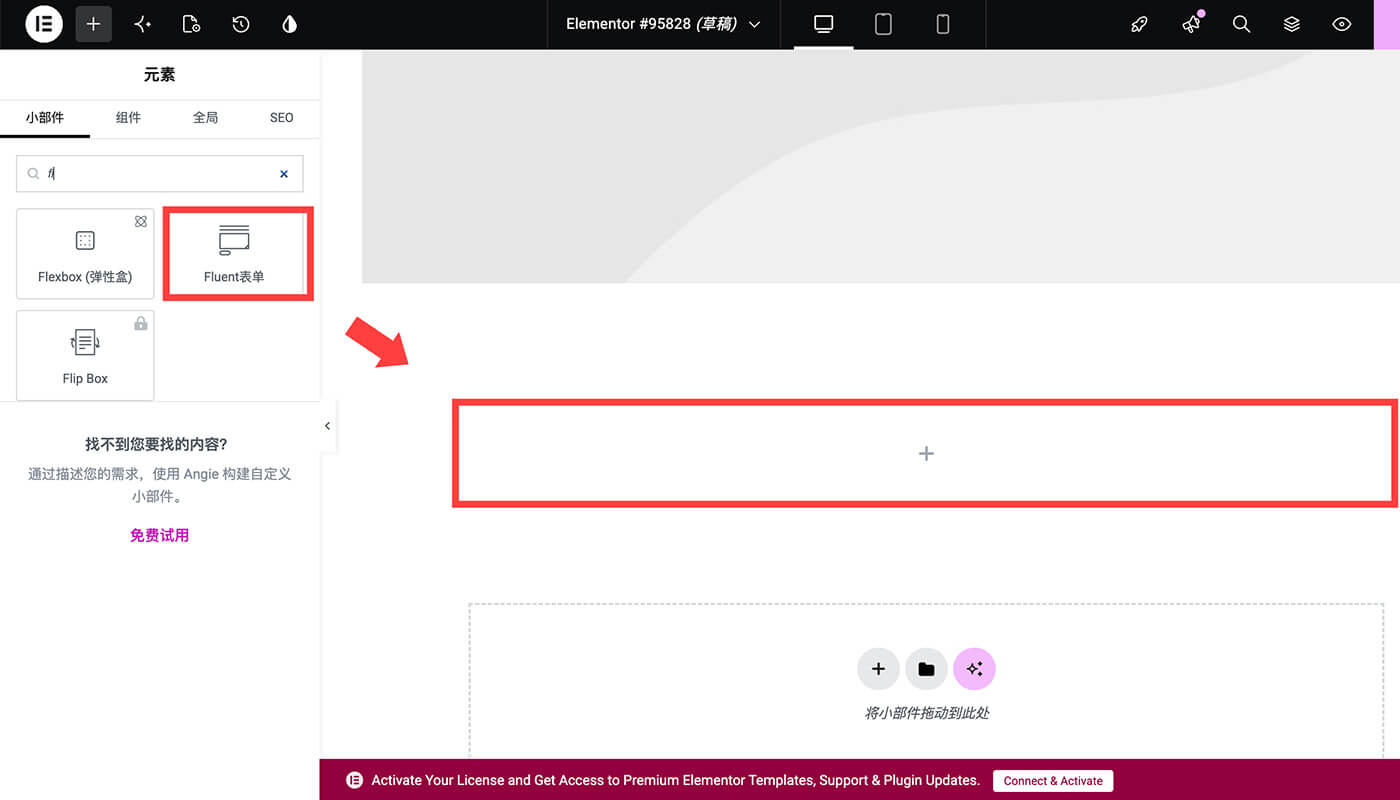Click the rocket icon in top bar

point(1139,24)
